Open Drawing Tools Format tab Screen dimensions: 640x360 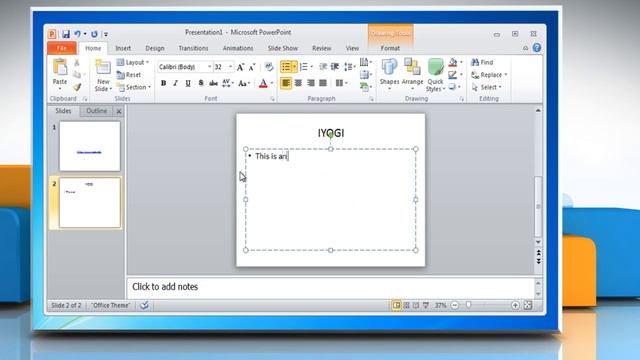(390, 48)
